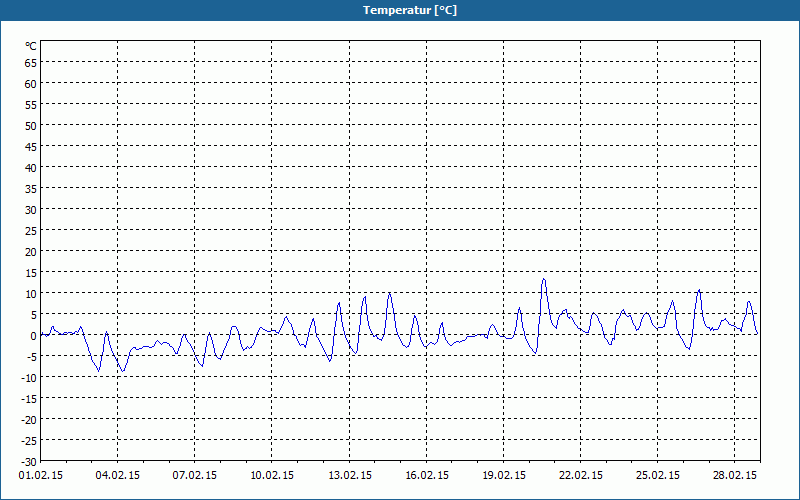Click the 28.02.15 date label
The height and width of the screenshot is (500, 800).
coord(735,476)
